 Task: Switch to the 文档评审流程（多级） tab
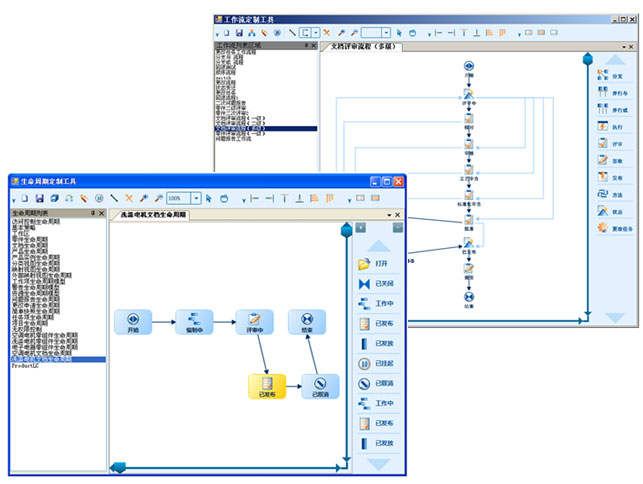coord(370,47)
